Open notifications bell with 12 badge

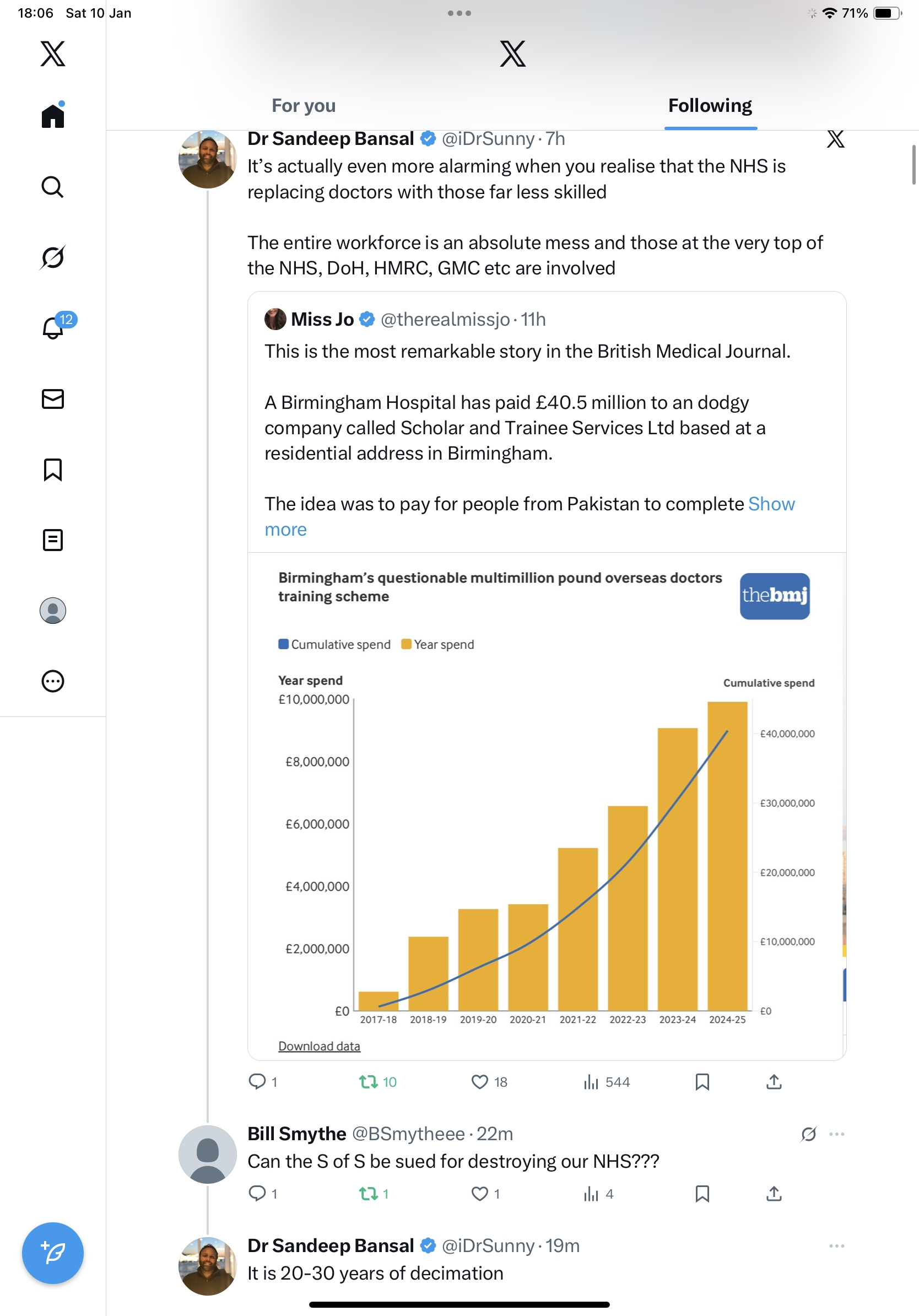click(x=53, y=328)
